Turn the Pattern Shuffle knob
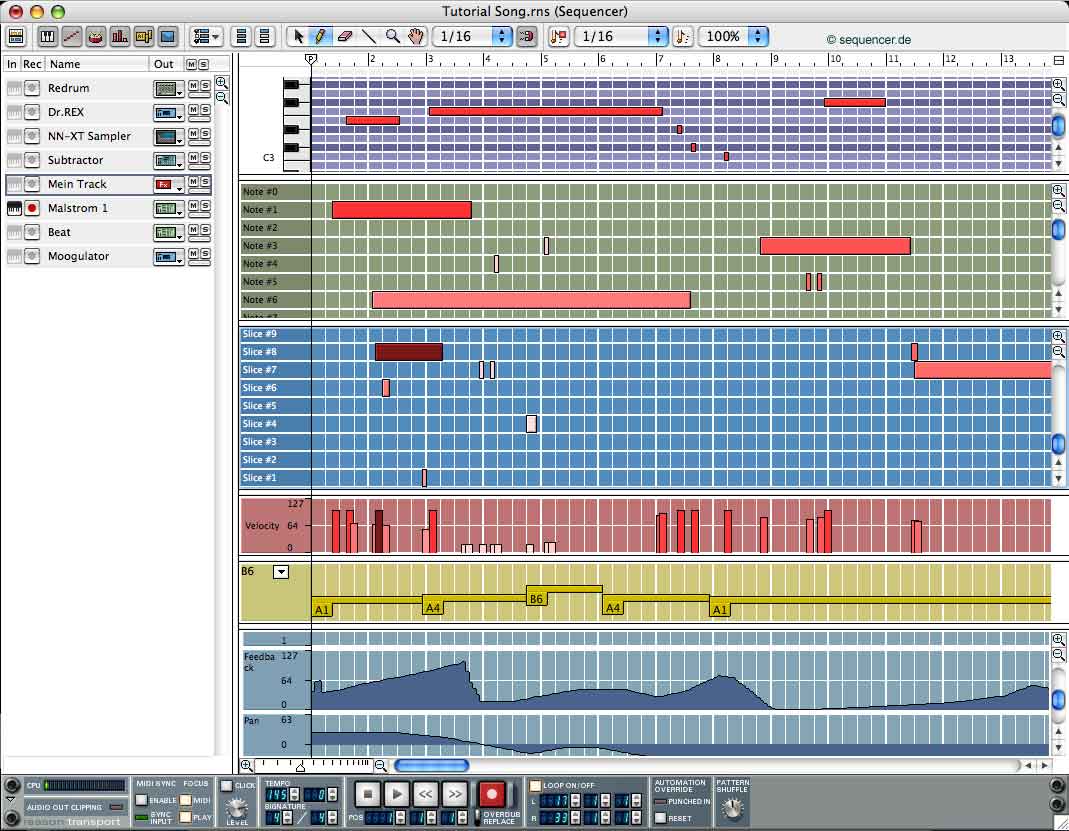This screenshot has height=831, width=1069. [x=733, y=810]
